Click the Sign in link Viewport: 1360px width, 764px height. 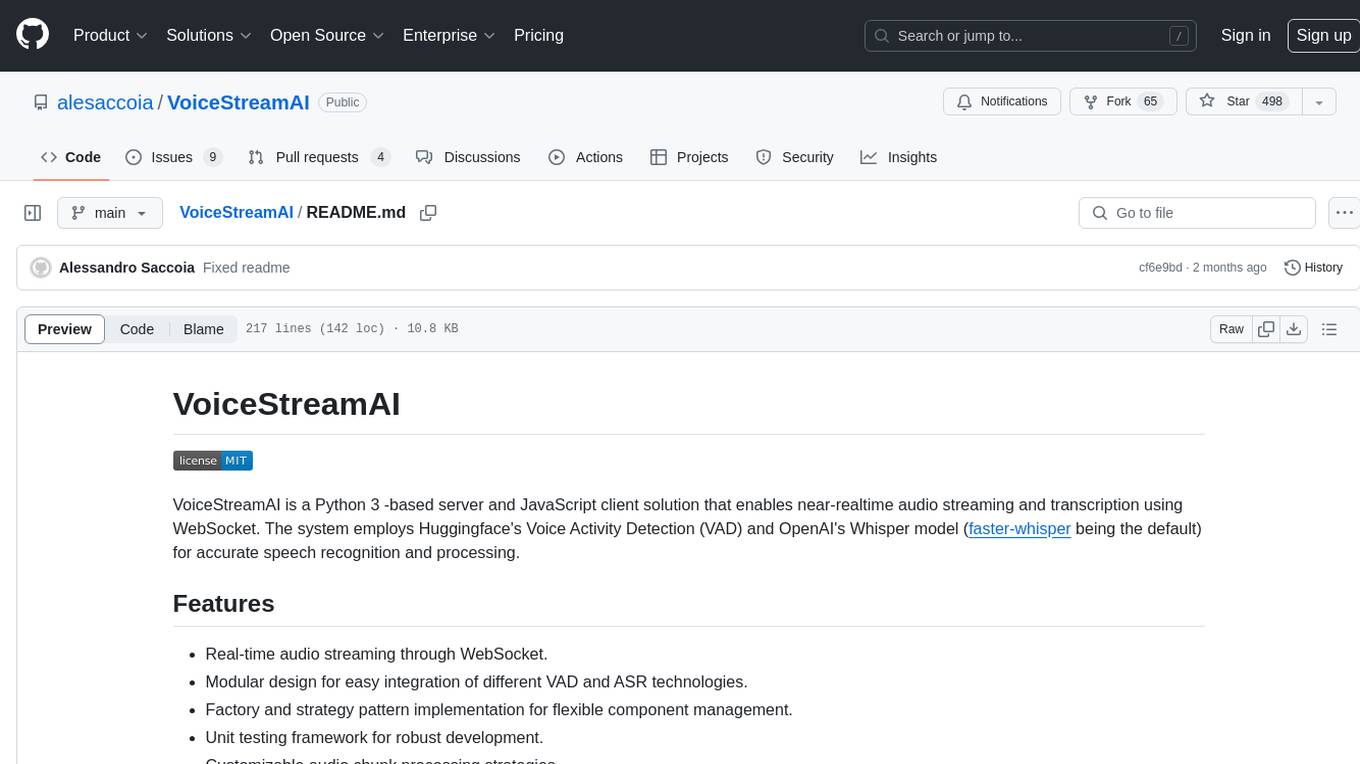click(x=1245, y=35)
